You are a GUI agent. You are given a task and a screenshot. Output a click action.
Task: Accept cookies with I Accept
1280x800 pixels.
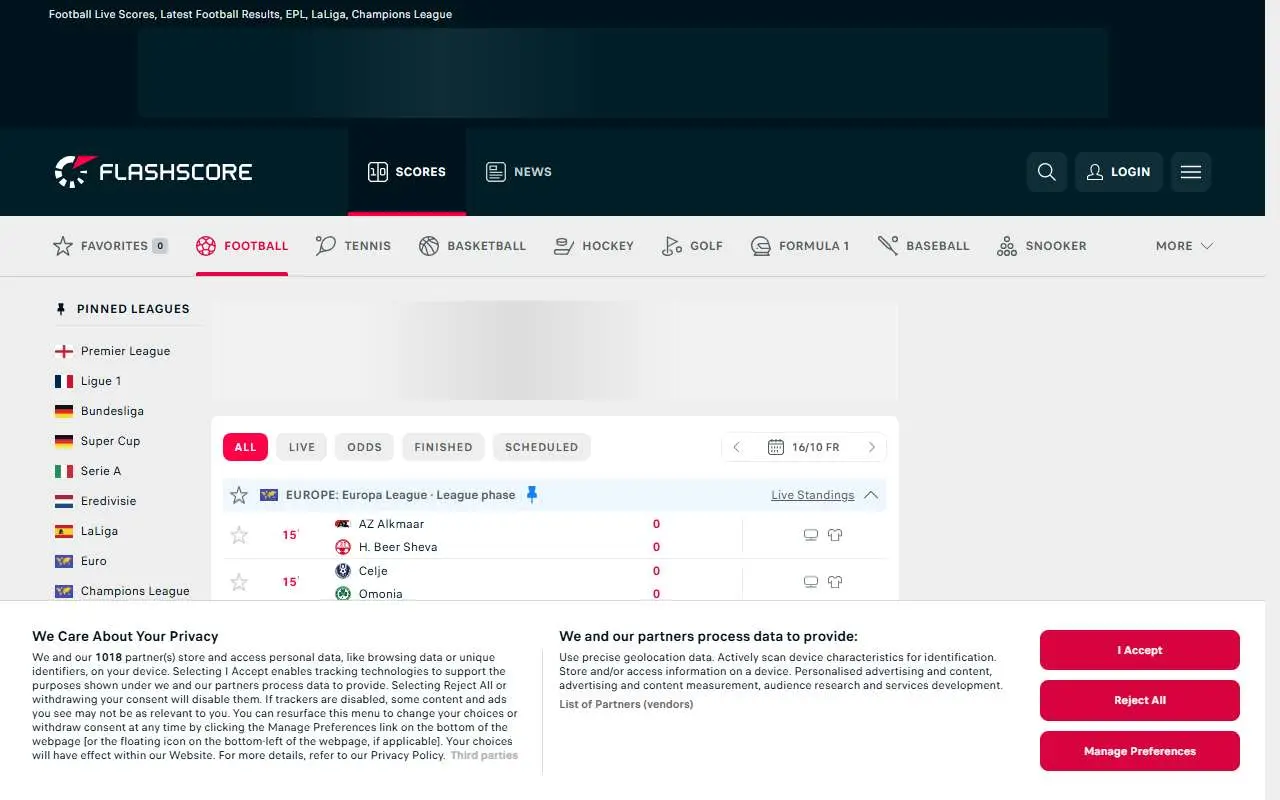coord(1140,650)
